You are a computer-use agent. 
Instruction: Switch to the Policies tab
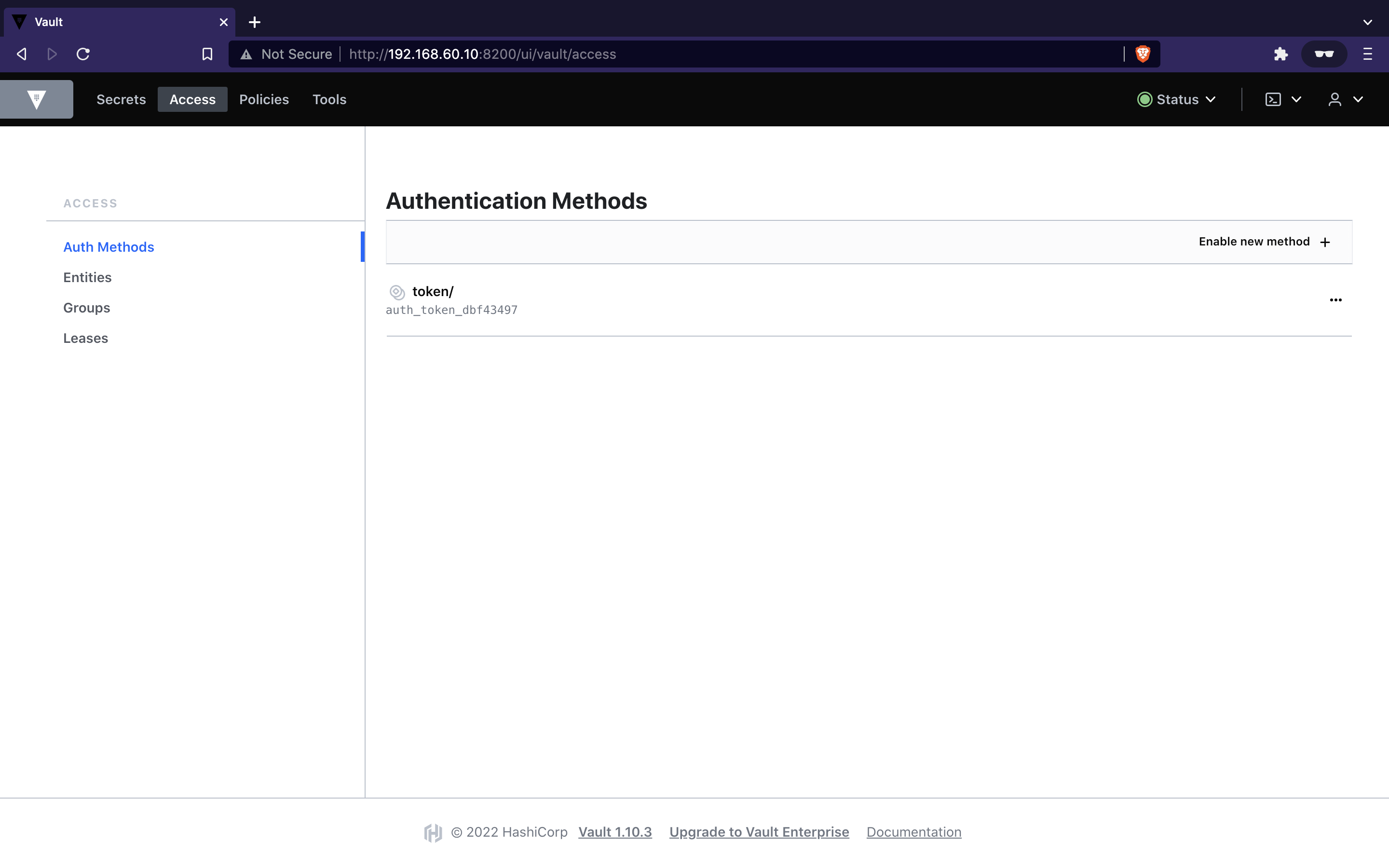264,99
